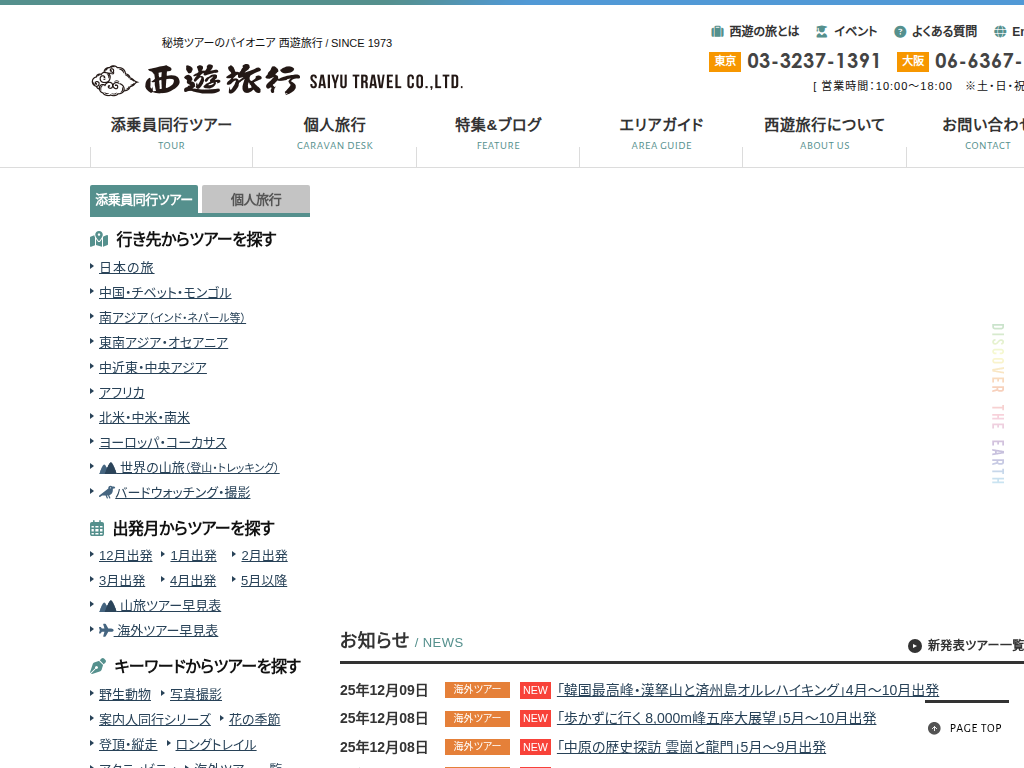Open the エリアガイド AREA GUIDE menu
1024x768 pixels.
tap(661, 133)
